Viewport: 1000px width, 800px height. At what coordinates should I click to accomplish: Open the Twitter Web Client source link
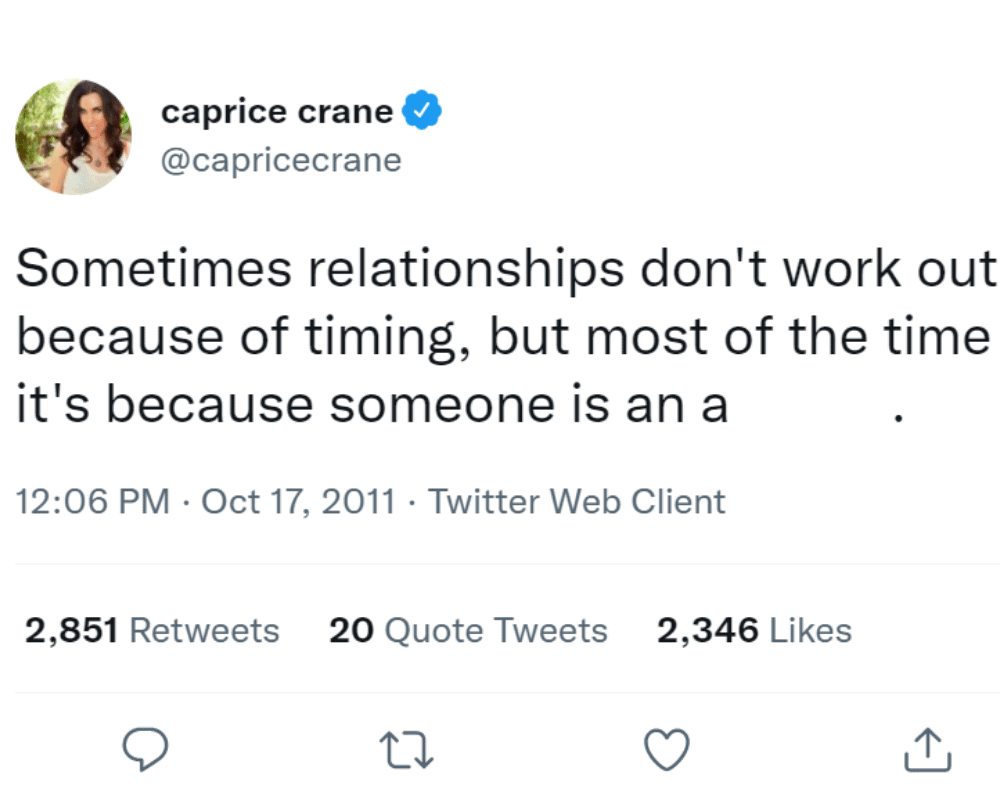tap(577, 501)
